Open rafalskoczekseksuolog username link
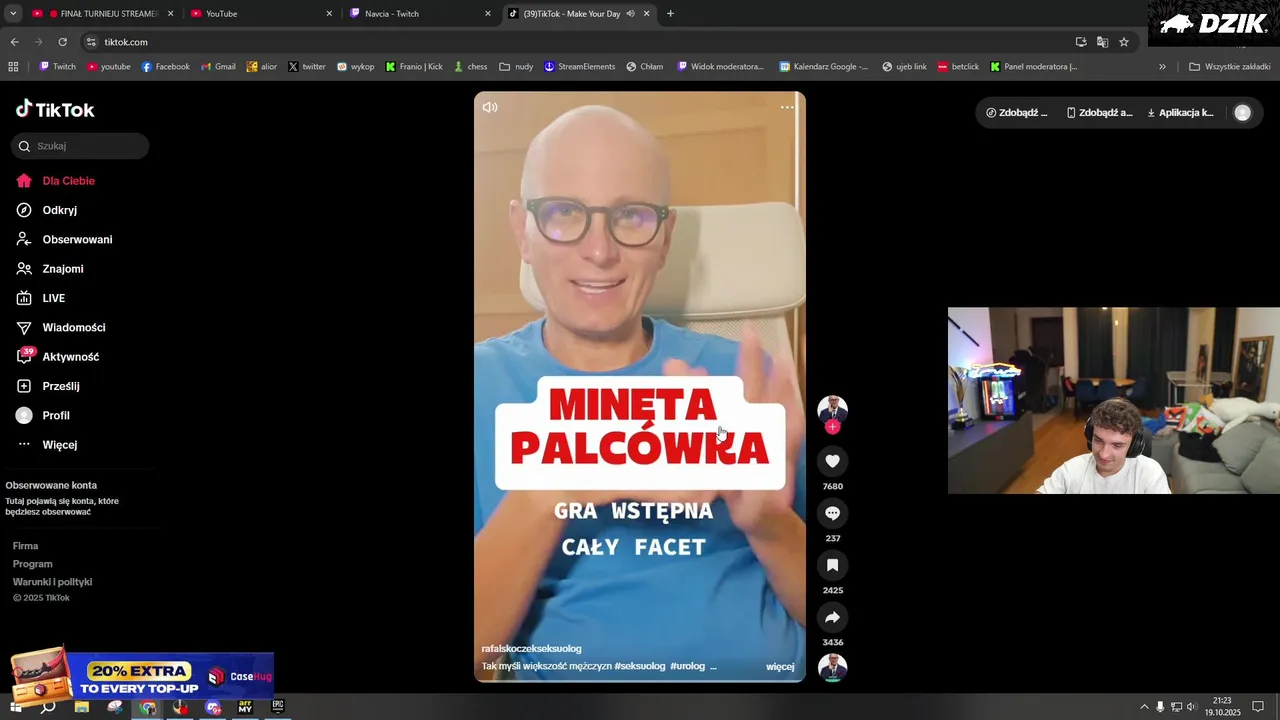1280x720 pixels. pyautogui.click(x=531, y=648)
